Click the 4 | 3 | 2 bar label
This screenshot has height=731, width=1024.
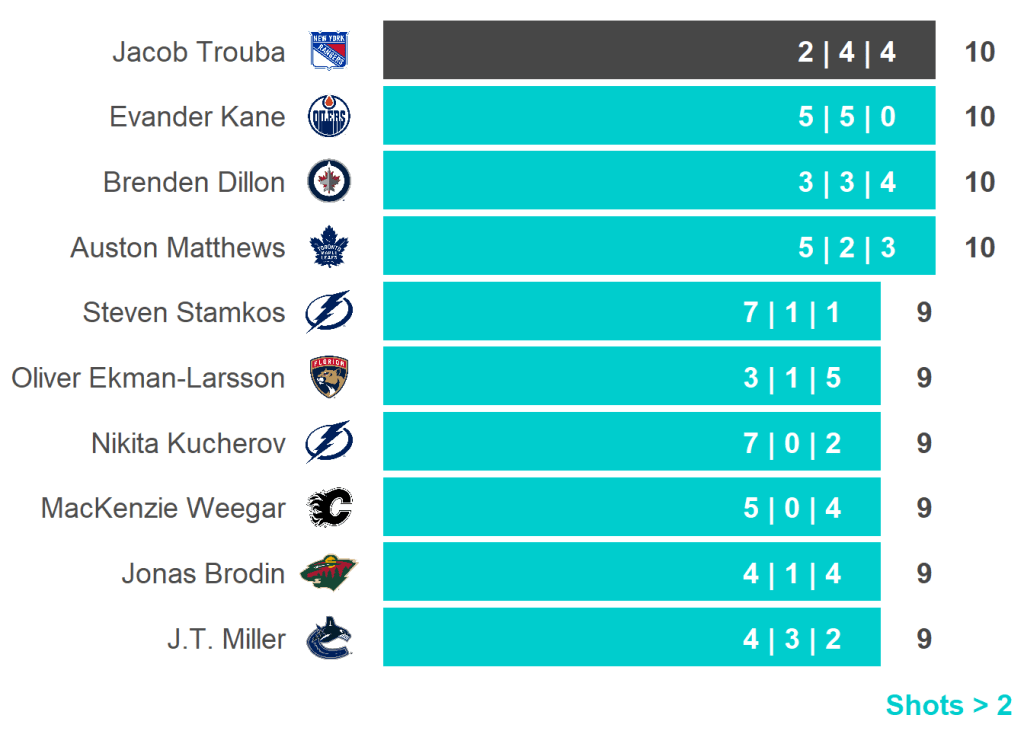(792, 639)
